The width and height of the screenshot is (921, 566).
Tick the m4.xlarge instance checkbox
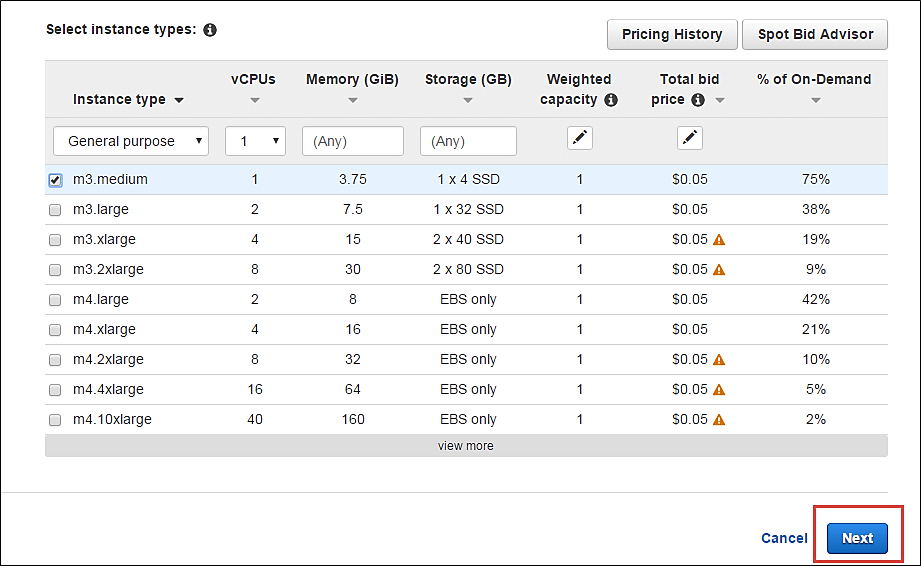55,330
